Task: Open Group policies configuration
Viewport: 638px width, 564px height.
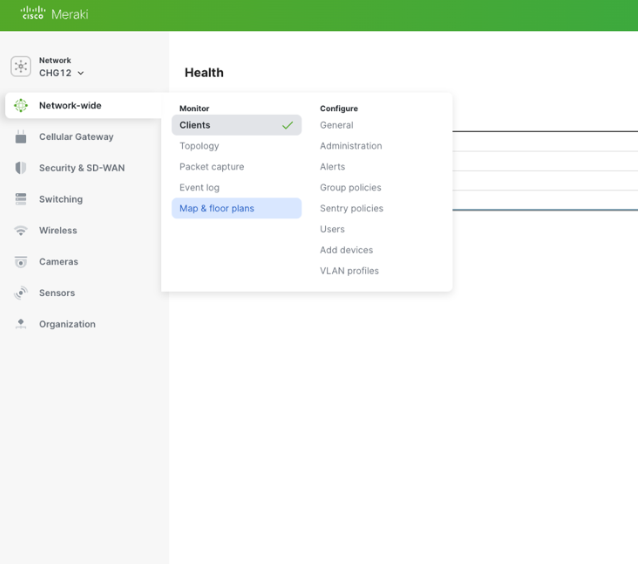Action: pos(350,187)
